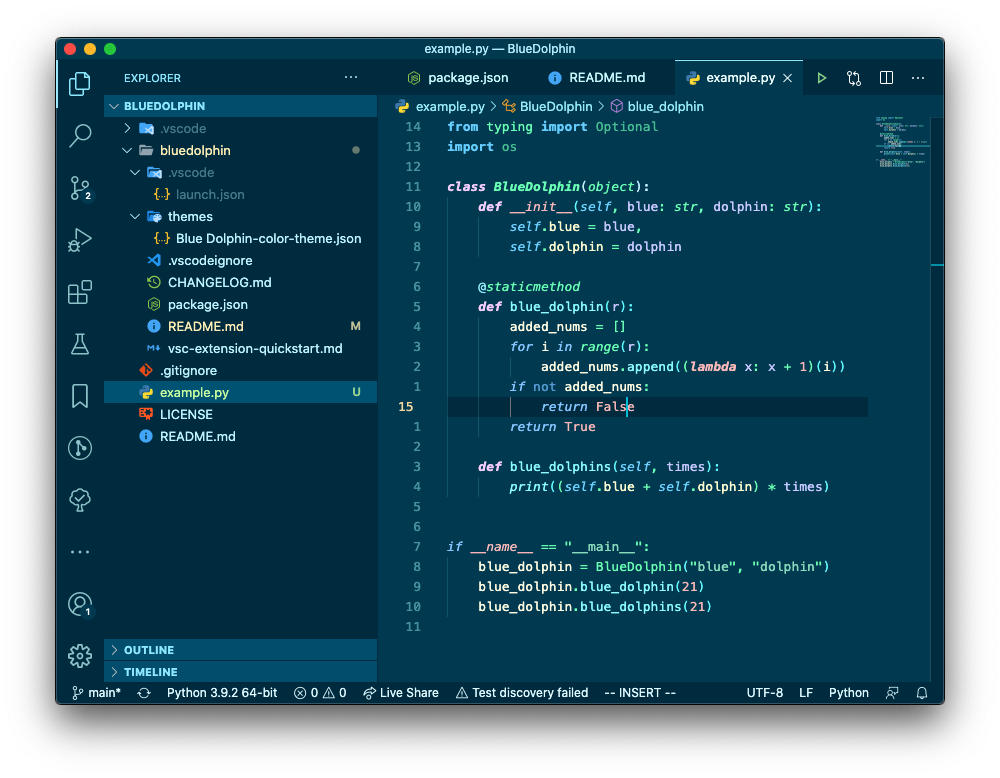Image resolution: width=1000 pixels, height=778 pixels.
Task: Open .vscodeignore file
Action: point(240,260)
